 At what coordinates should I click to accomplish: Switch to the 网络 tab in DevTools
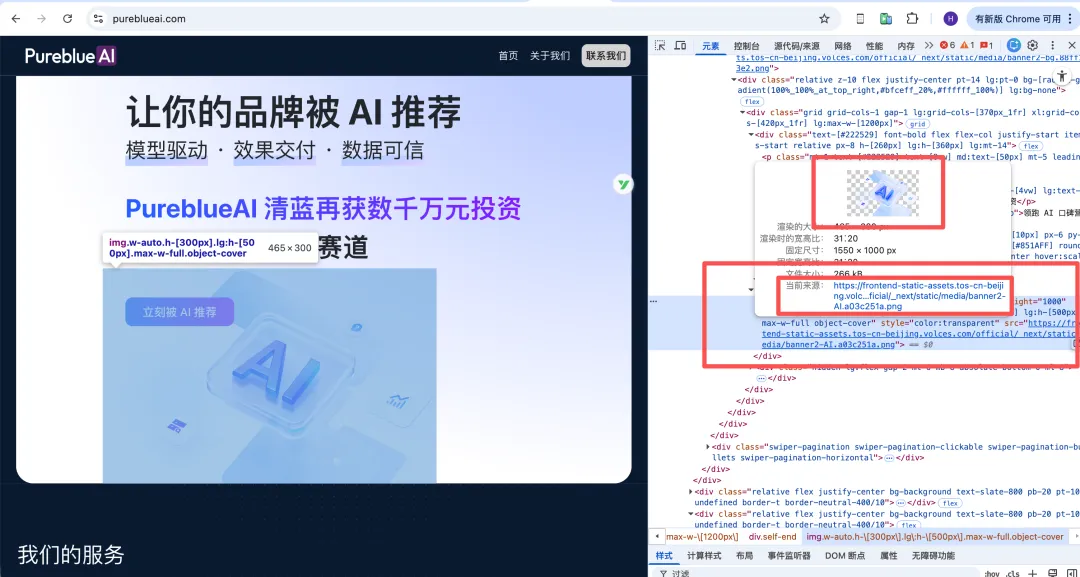tap(842, 46)
